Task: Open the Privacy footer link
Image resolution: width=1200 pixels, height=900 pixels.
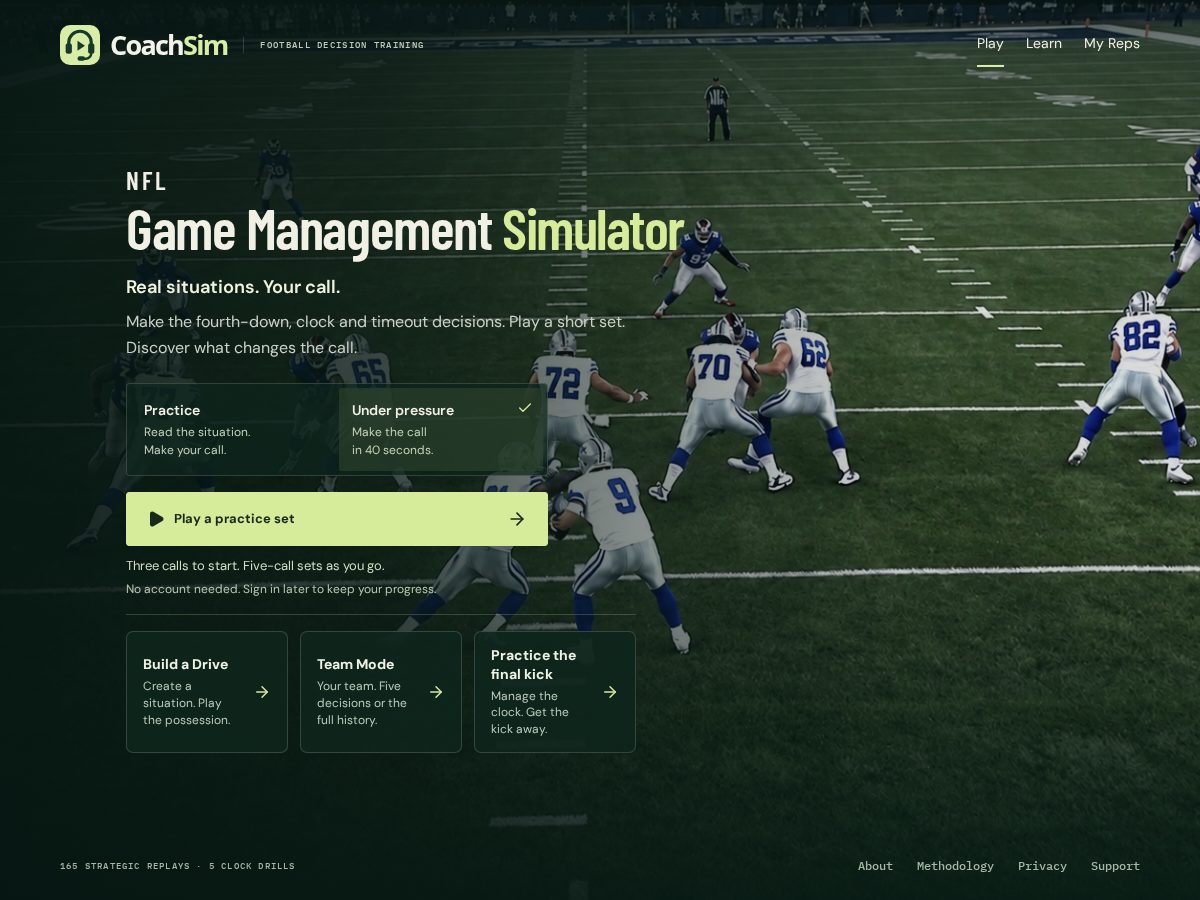Action: coord(1042,866)
